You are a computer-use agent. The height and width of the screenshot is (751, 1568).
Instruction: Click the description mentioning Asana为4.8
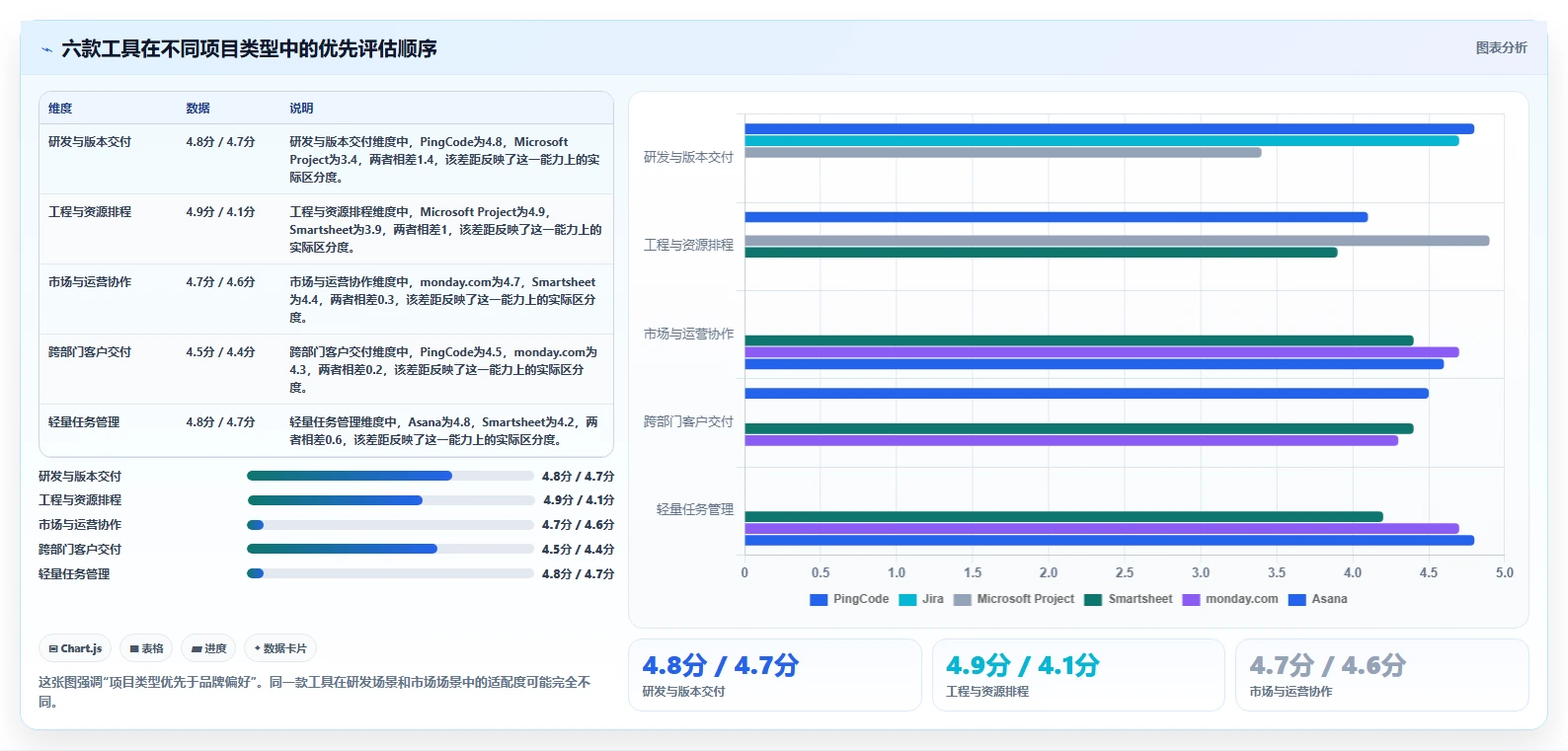[444, 431]
